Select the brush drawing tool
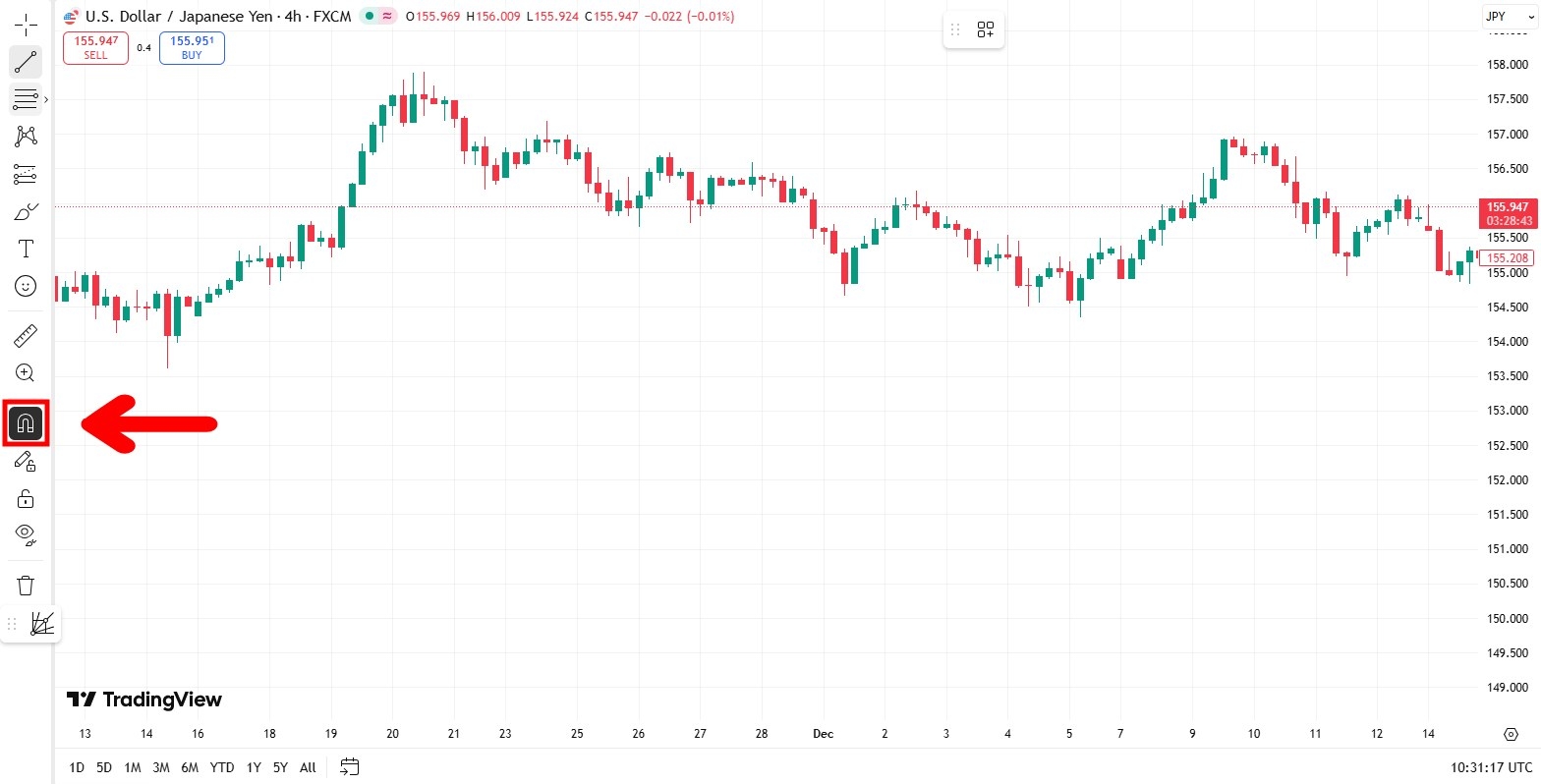This screenshot has height=784, width=1541. 26,211
